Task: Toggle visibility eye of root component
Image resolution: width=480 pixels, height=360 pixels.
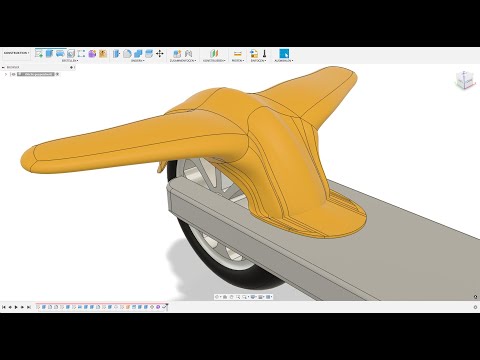Action: pos(13,74)
